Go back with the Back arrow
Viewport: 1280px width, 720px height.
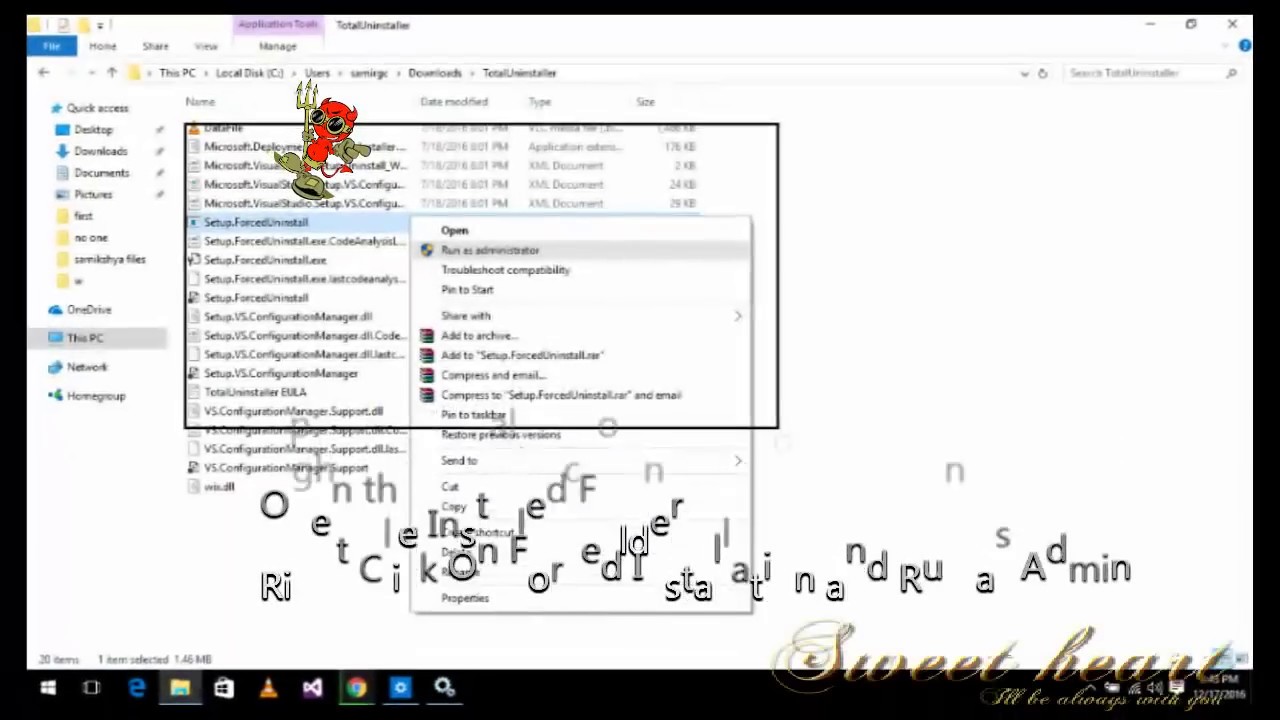coord(43,73)
